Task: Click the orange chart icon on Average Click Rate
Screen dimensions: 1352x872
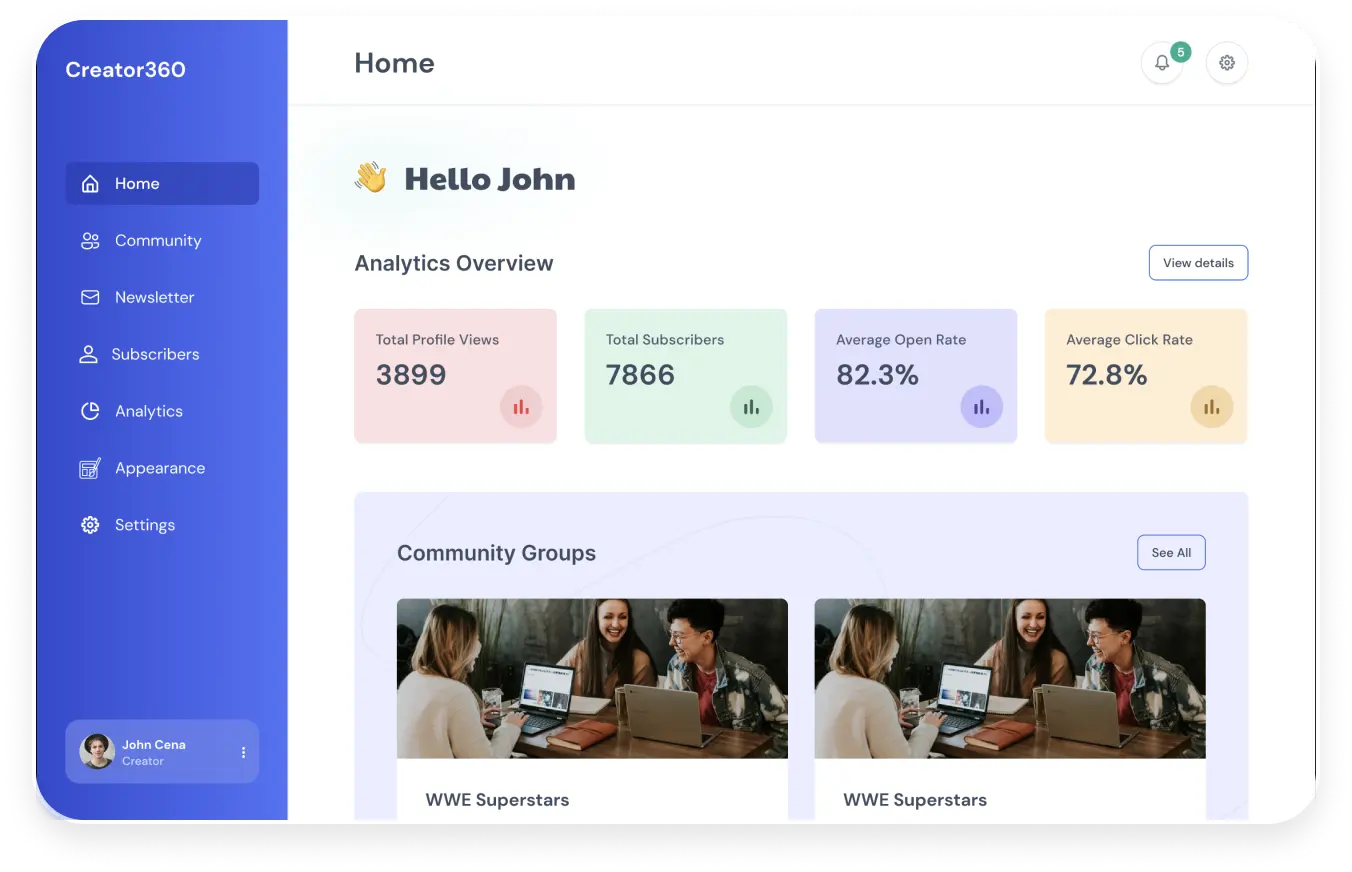Action: tap(1211, 407)
